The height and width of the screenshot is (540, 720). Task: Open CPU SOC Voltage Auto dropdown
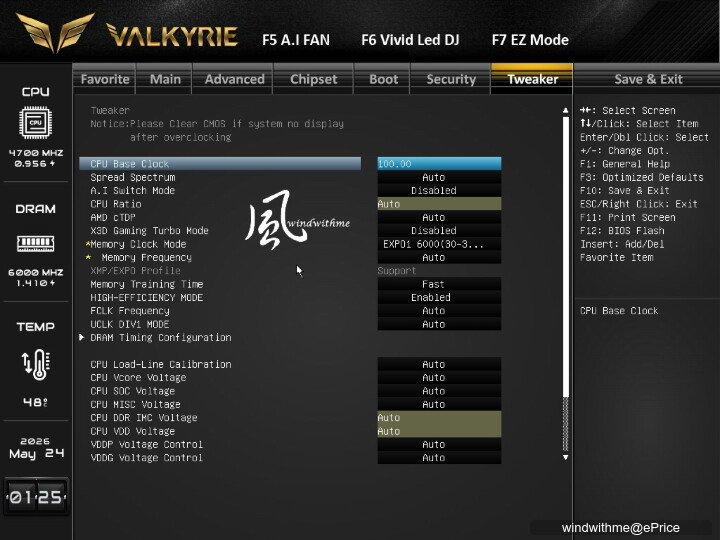click(439, 391)
